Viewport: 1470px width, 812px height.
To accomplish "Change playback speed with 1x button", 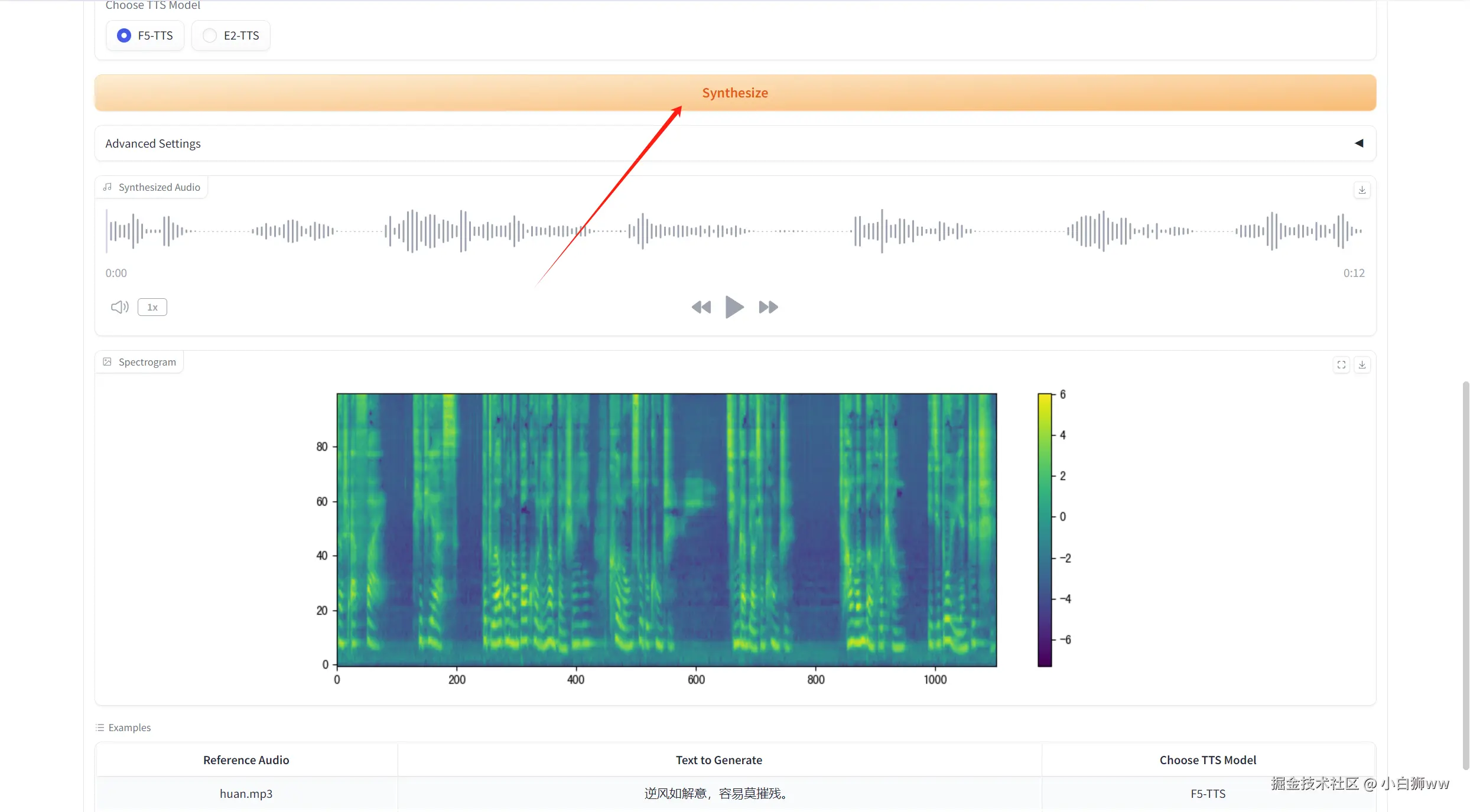I will [152, 307].
